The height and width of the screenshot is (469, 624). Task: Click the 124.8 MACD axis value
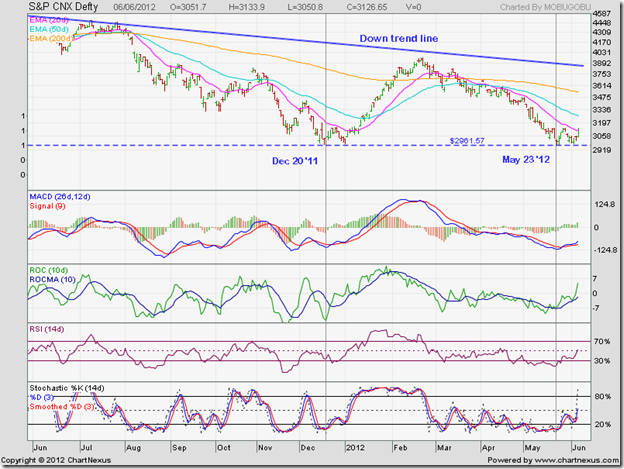[605, 204]
